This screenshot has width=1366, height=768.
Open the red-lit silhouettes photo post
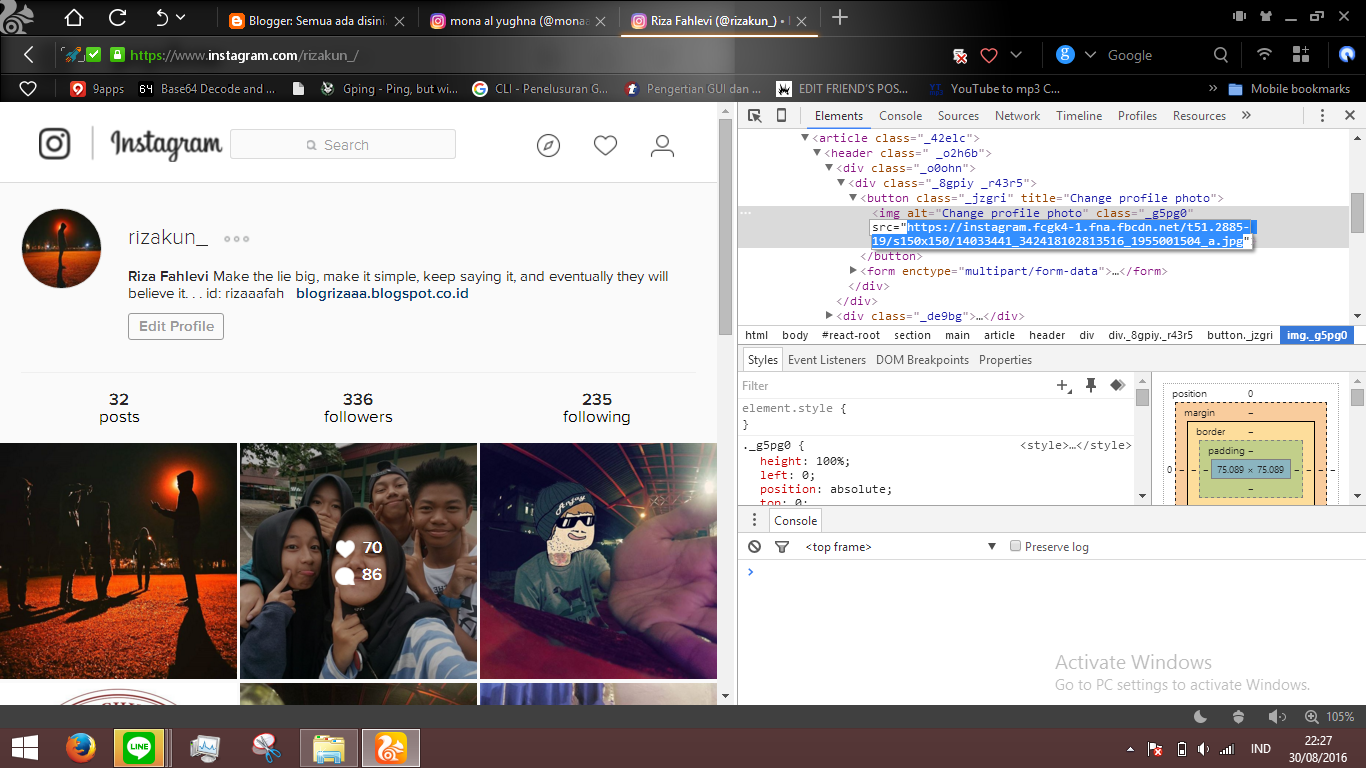point(118,561)
